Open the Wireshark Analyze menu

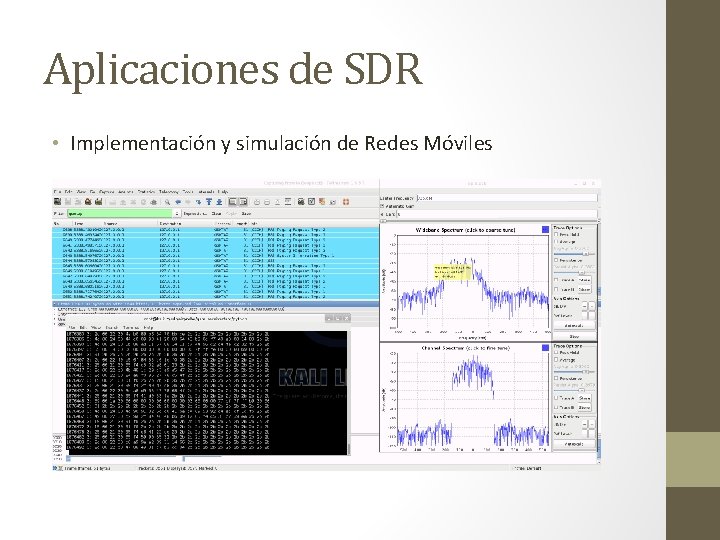125,192
